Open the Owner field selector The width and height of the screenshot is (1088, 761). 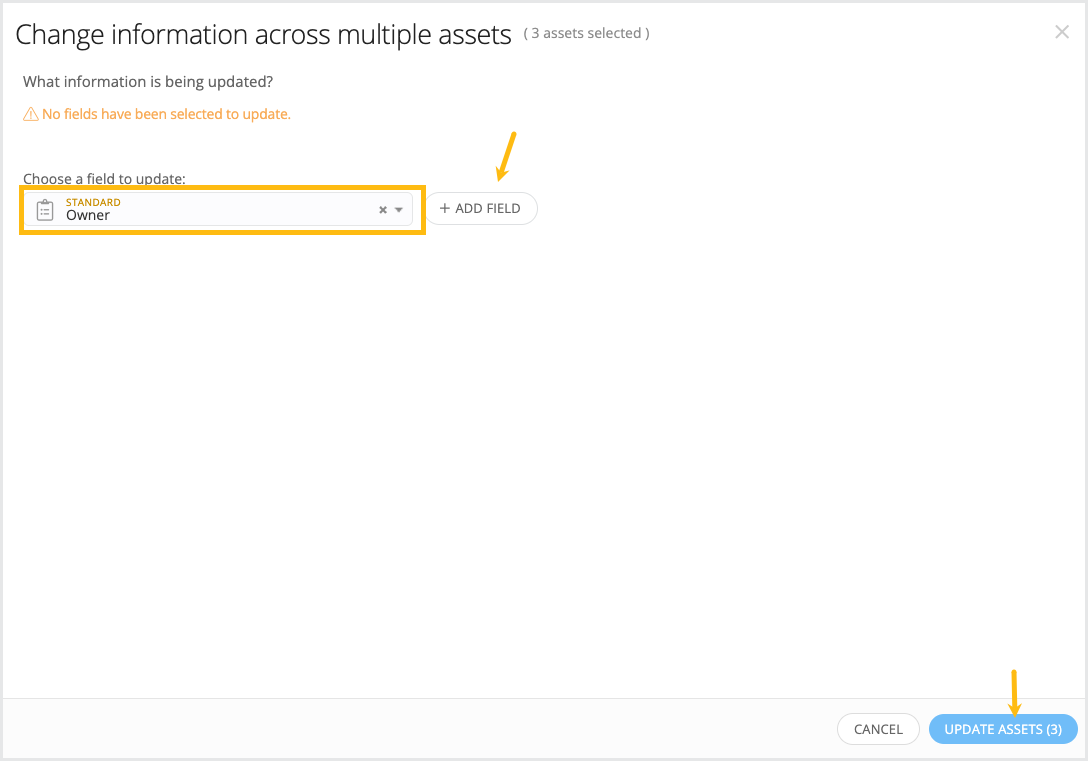219,210
